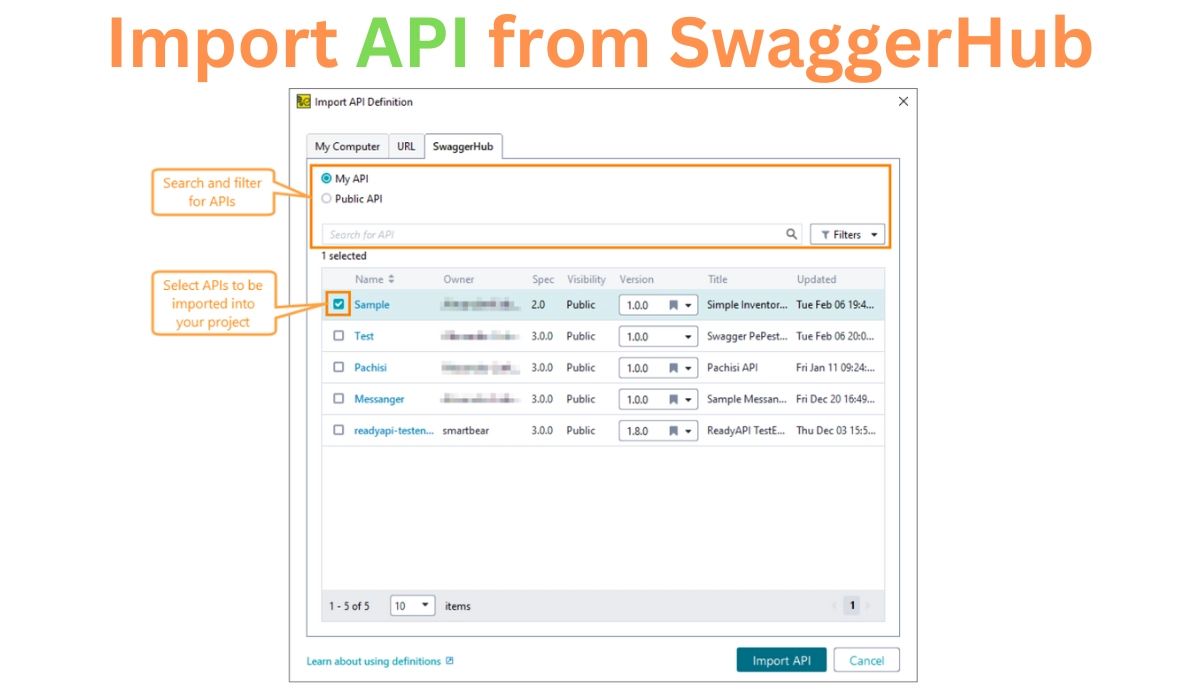
Task: Close the Import API Definition dialog
Action: pyautogui.click(x=903, y=102)
